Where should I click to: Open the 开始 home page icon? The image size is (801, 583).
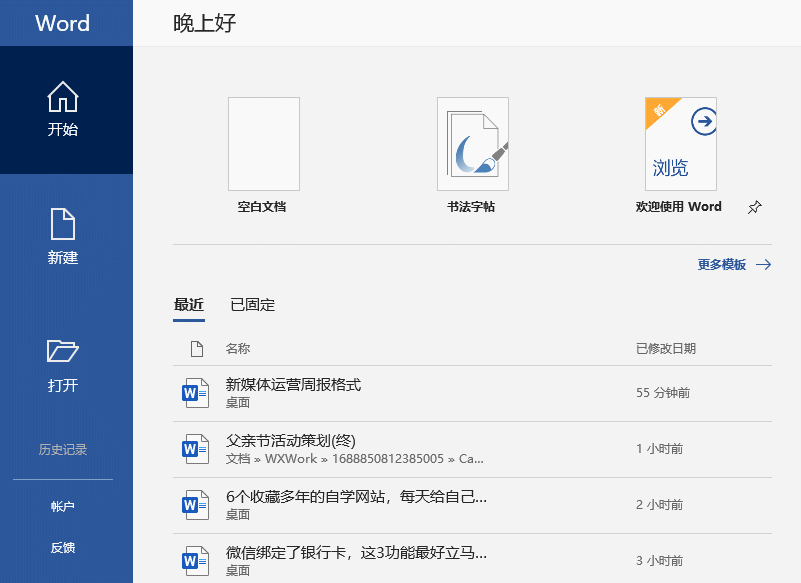pyautogui.click(x=63, y=97)
